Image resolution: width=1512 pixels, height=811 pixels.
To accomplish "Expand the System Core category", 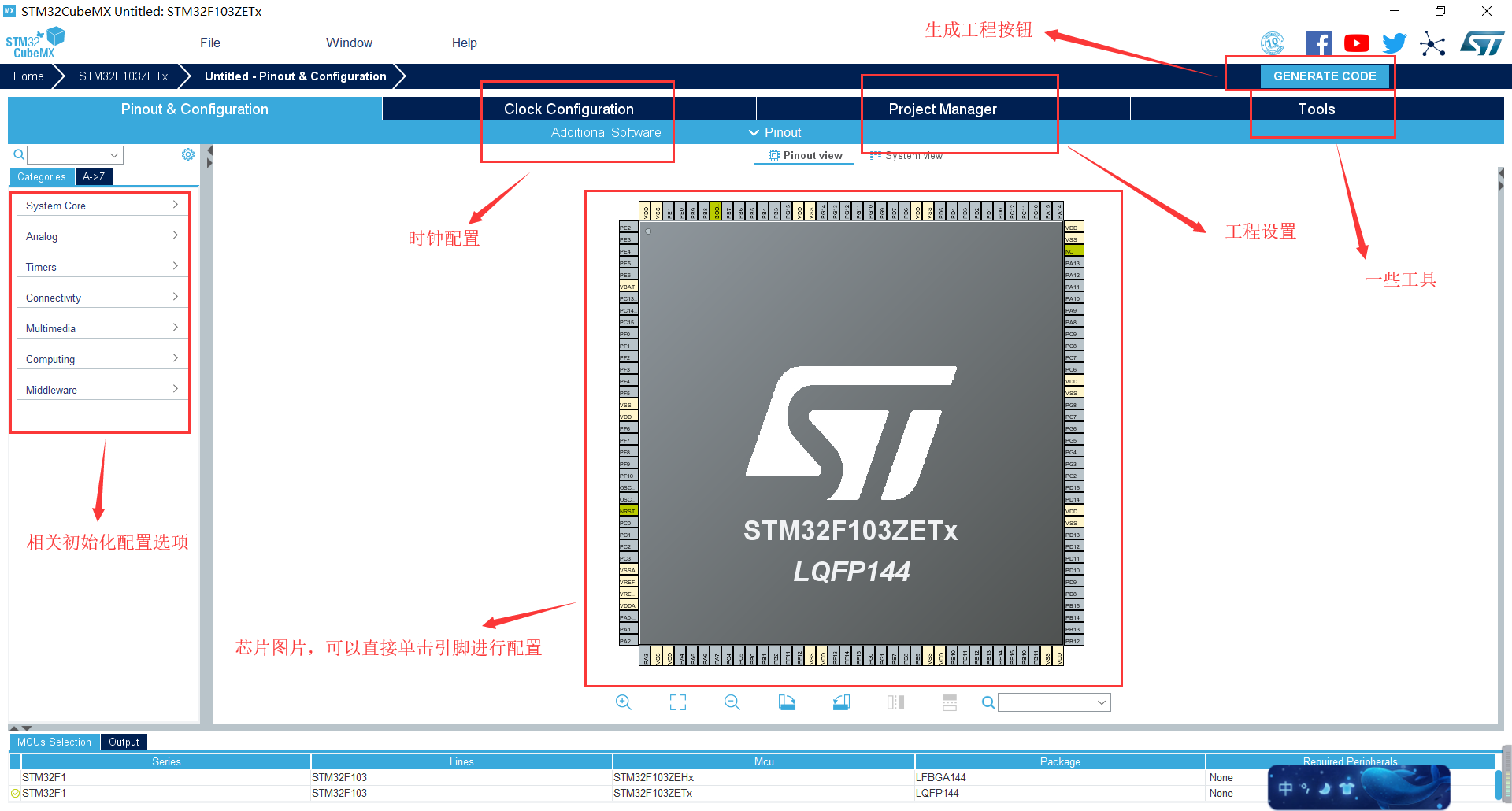I will tap(102, 206).
